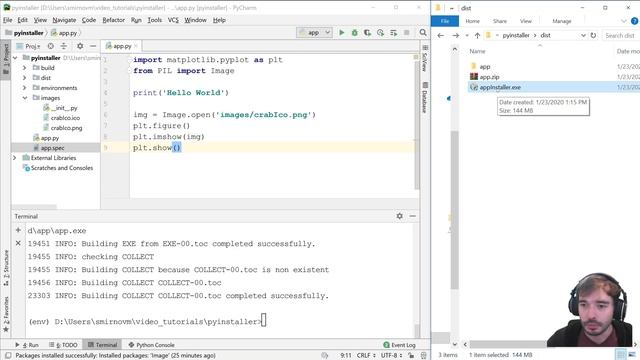Screen dimensions: 640x360
Task: Open the Explorer Share tab
Action: click(500, 21)
